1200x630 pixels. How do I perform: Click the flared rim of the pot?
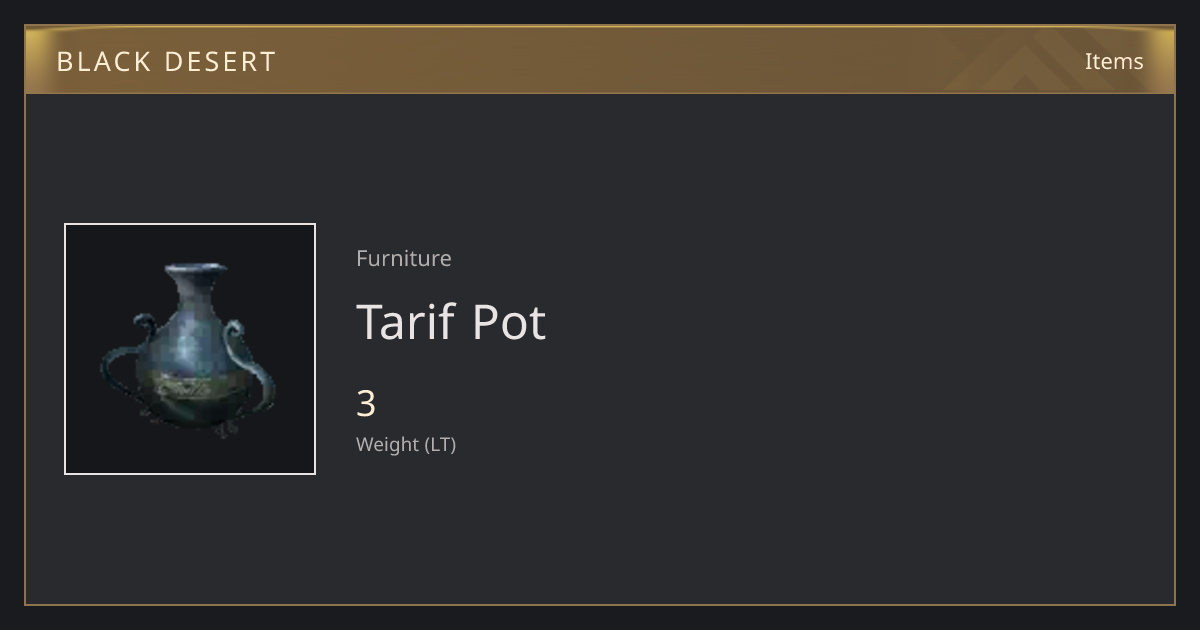point(196,270)
